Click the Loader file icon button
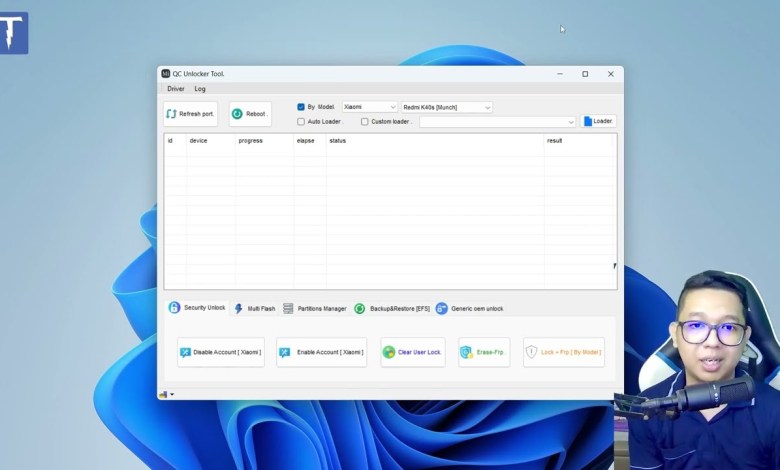 [589, 121]
